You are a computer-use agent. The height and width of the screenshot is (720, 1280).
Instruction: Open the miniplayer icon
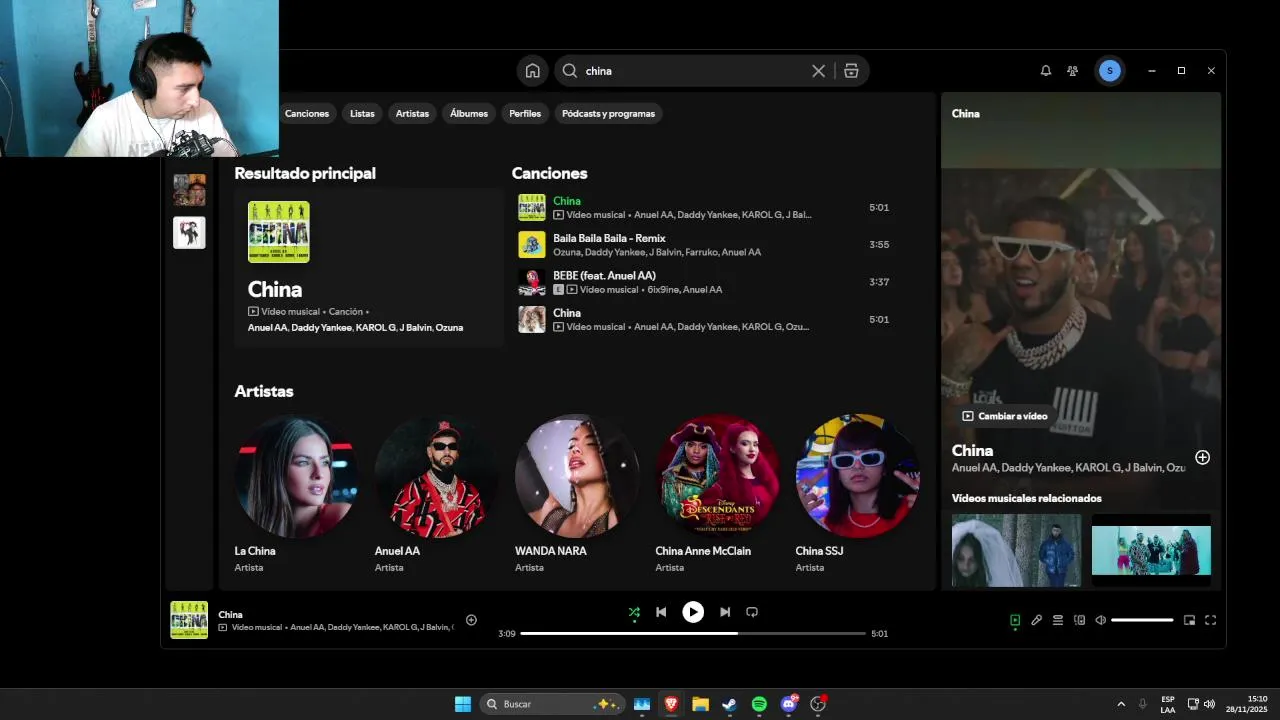tap(1189, 620)
